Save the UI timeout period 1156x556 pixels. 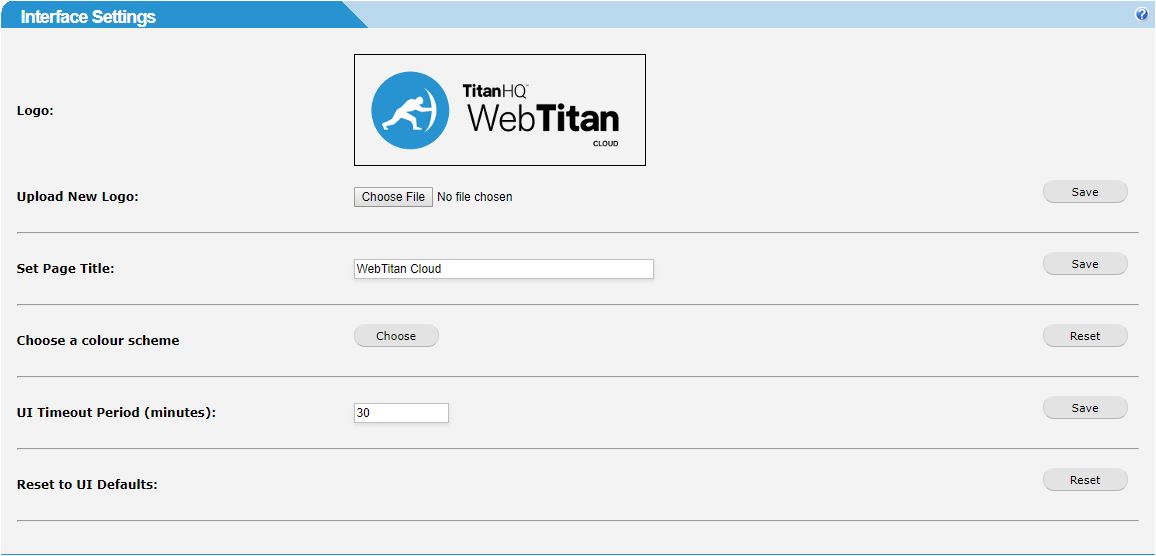coord(1085,408)
